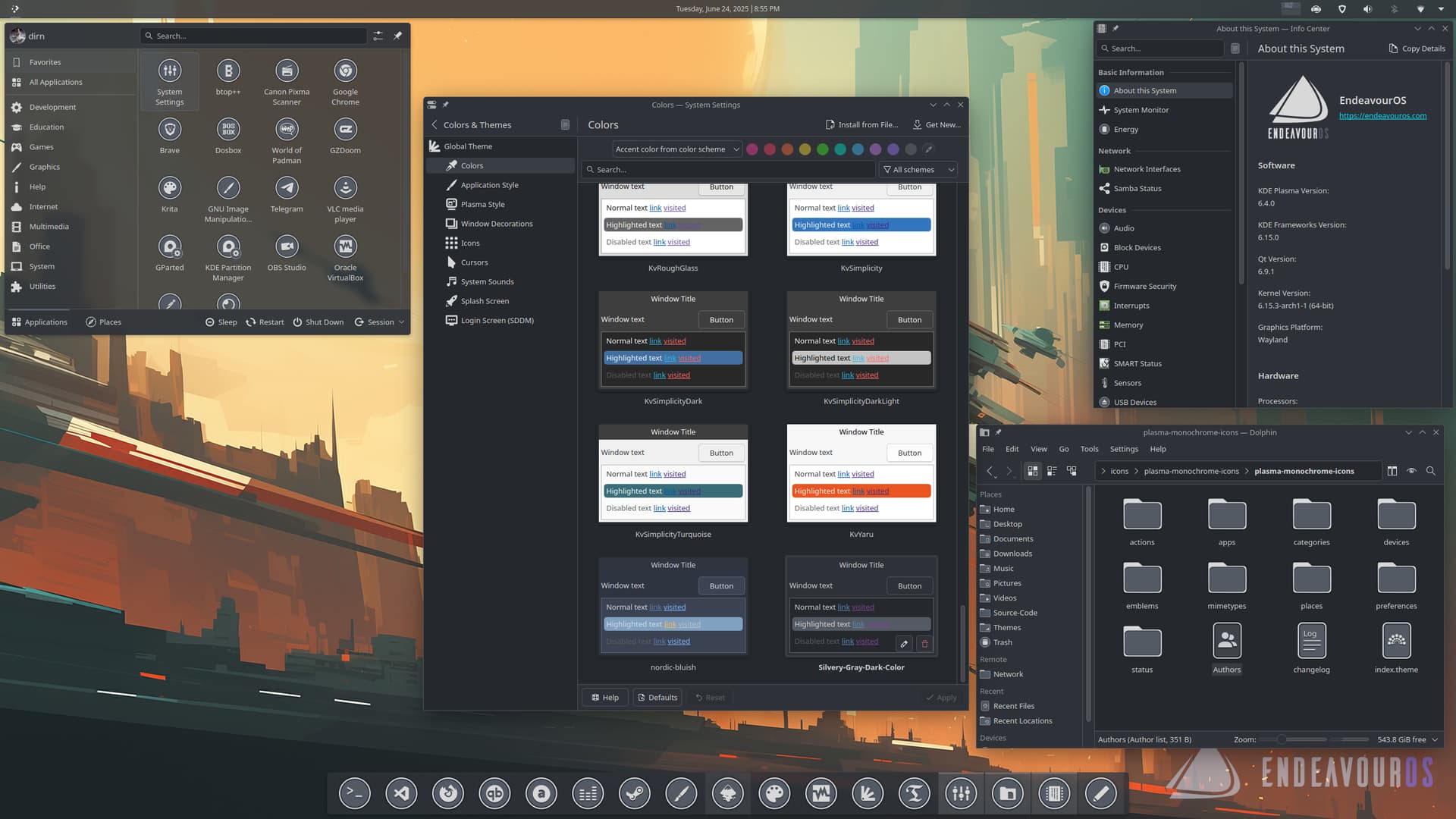Click the Konsole terminal icon in the dock
This screenshot has width=1456, height=819.
coord(354,794)
